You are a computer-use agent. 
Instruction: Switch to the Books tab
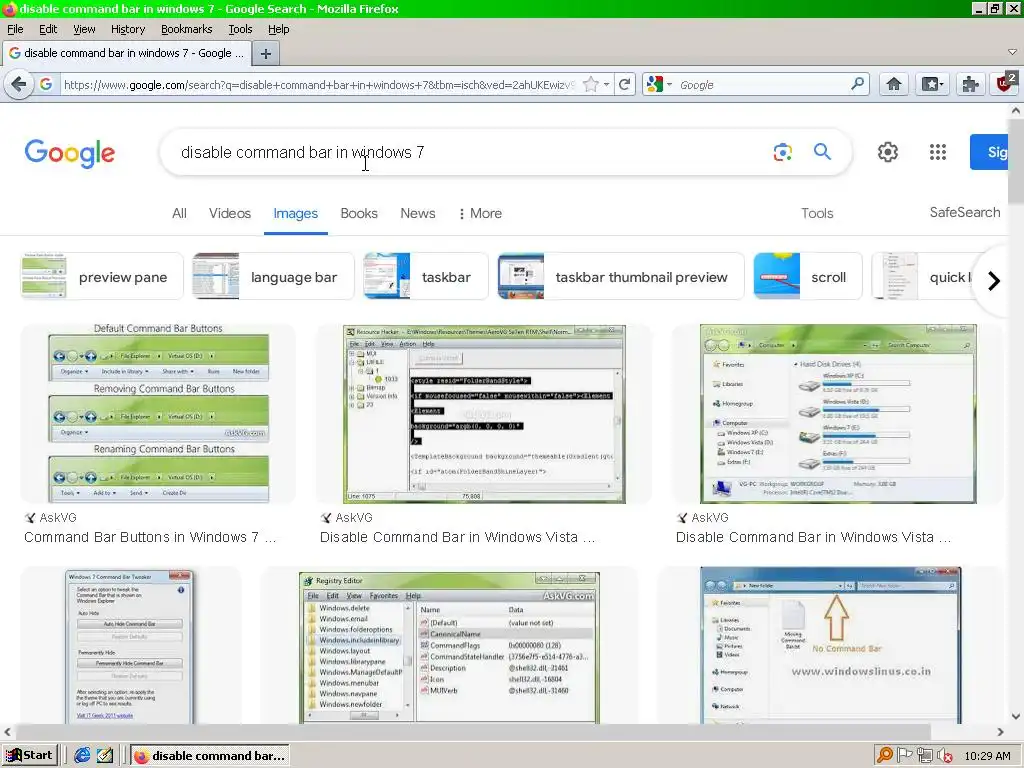coord(359,214)
